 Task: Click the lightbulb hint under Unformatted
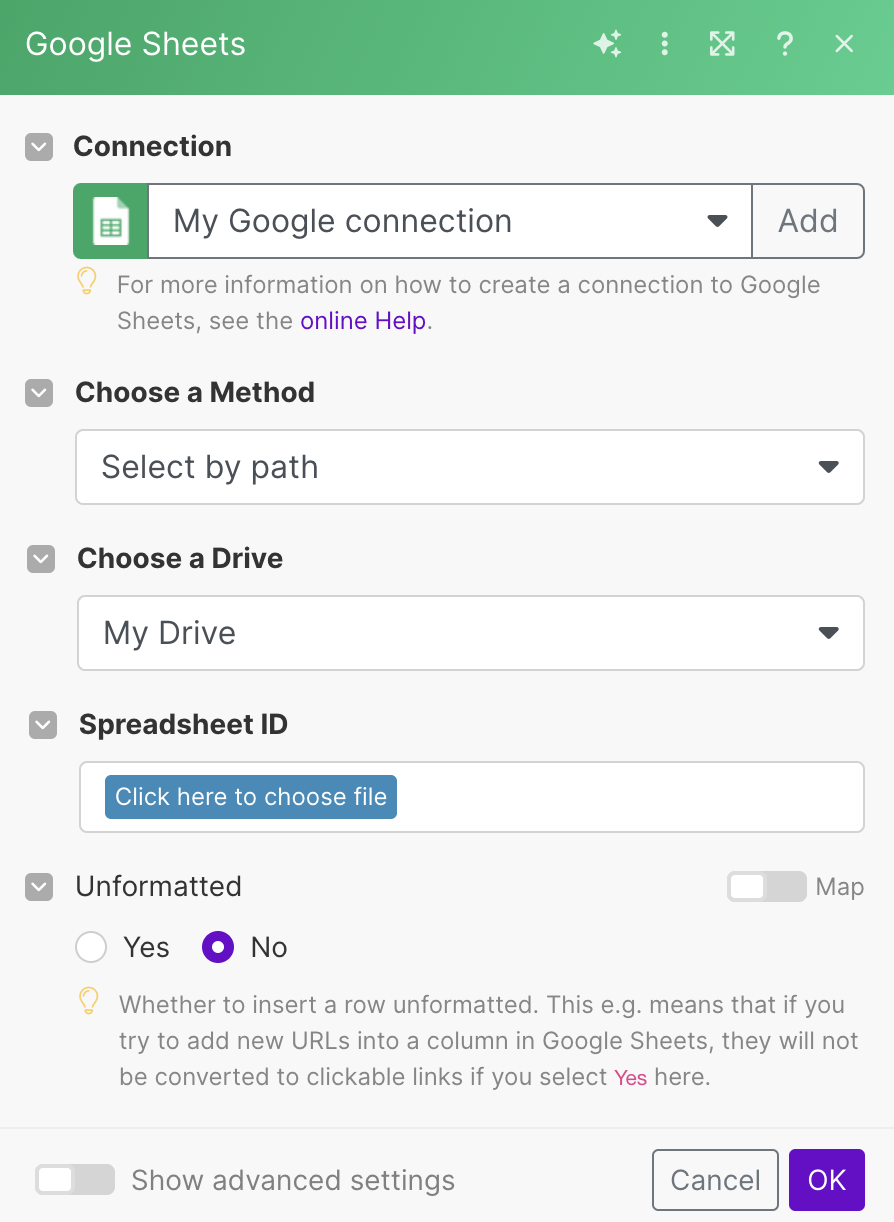click(x=89, y=1001)
